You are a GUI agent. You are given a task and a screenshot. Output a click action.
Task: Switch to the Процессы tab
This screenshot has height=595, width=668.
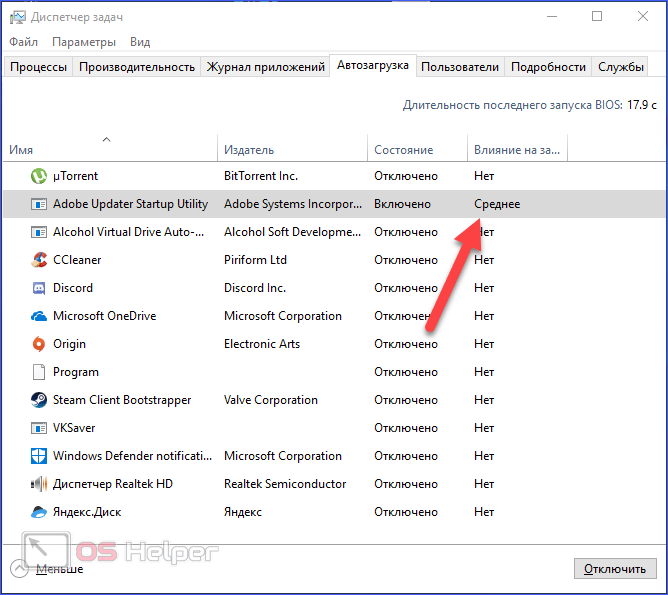coord(38,67)
